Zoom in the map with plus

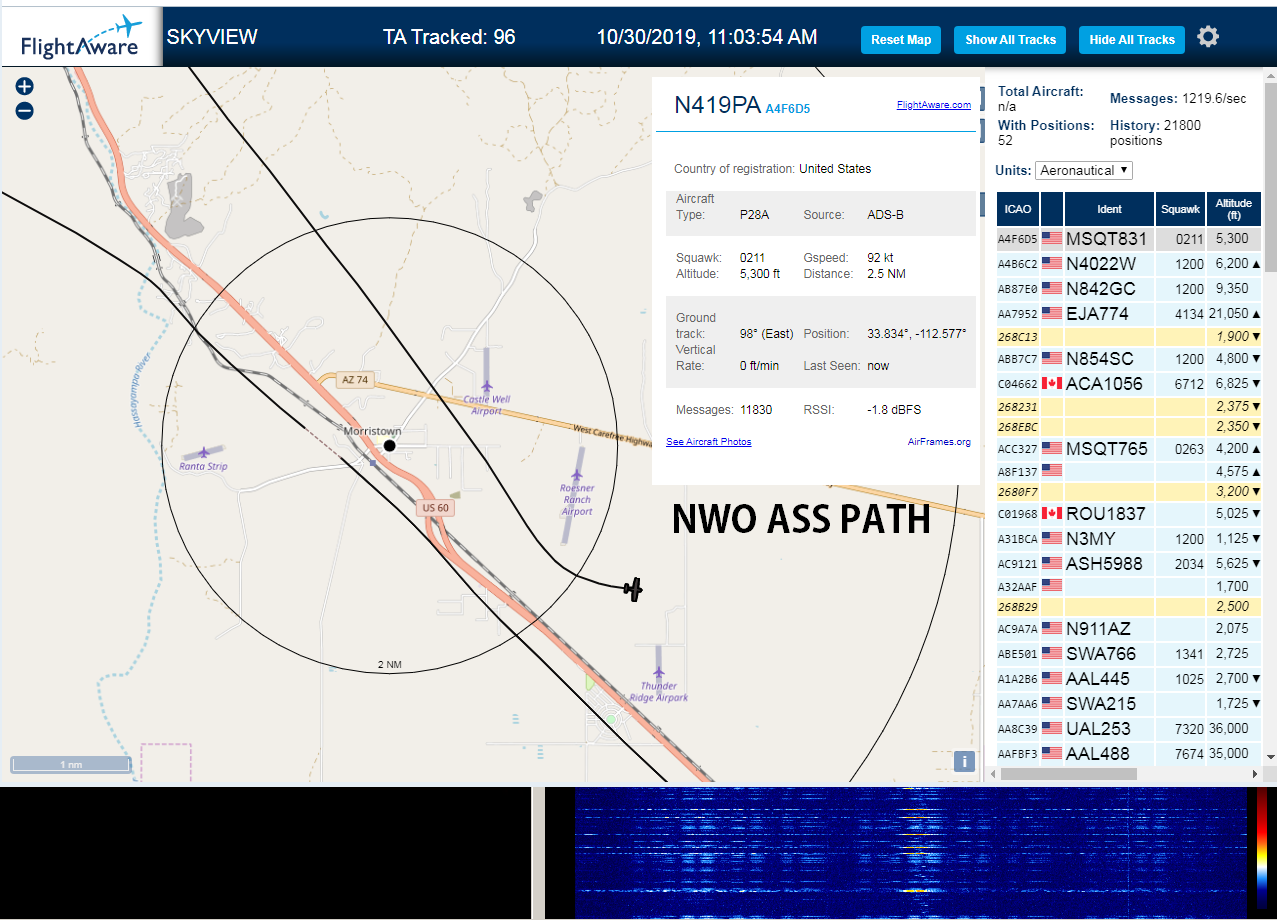(25, 87)
